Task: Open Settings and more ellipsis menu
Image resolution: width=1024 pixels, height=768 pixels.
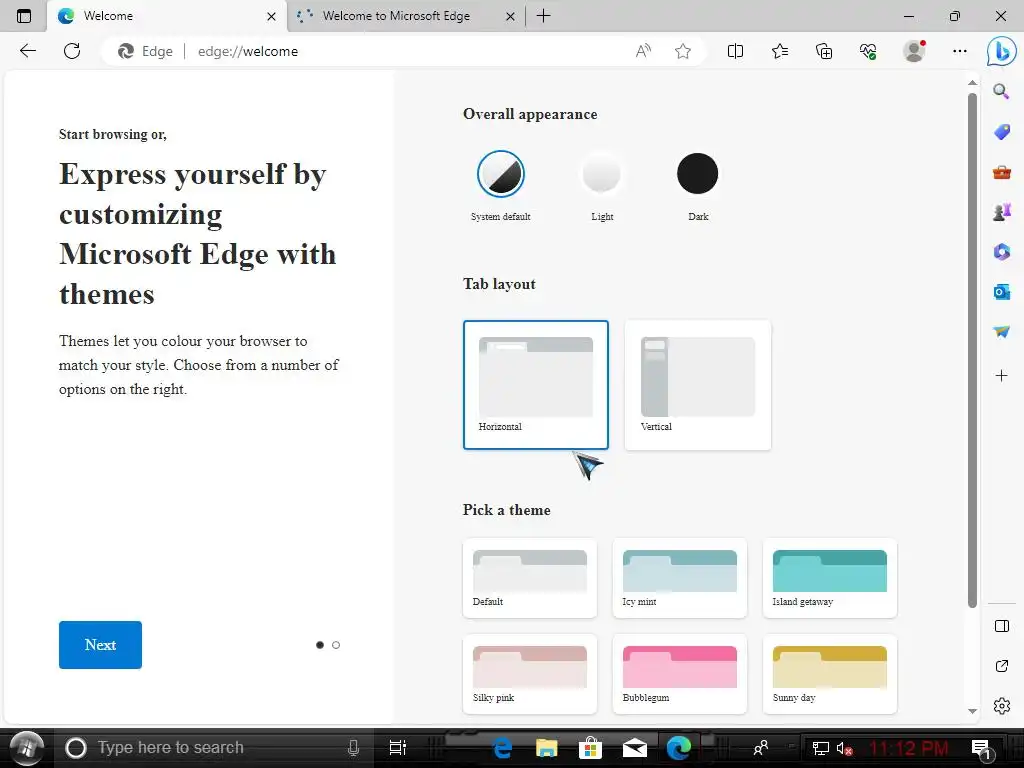Action: [x=959, y=51]
